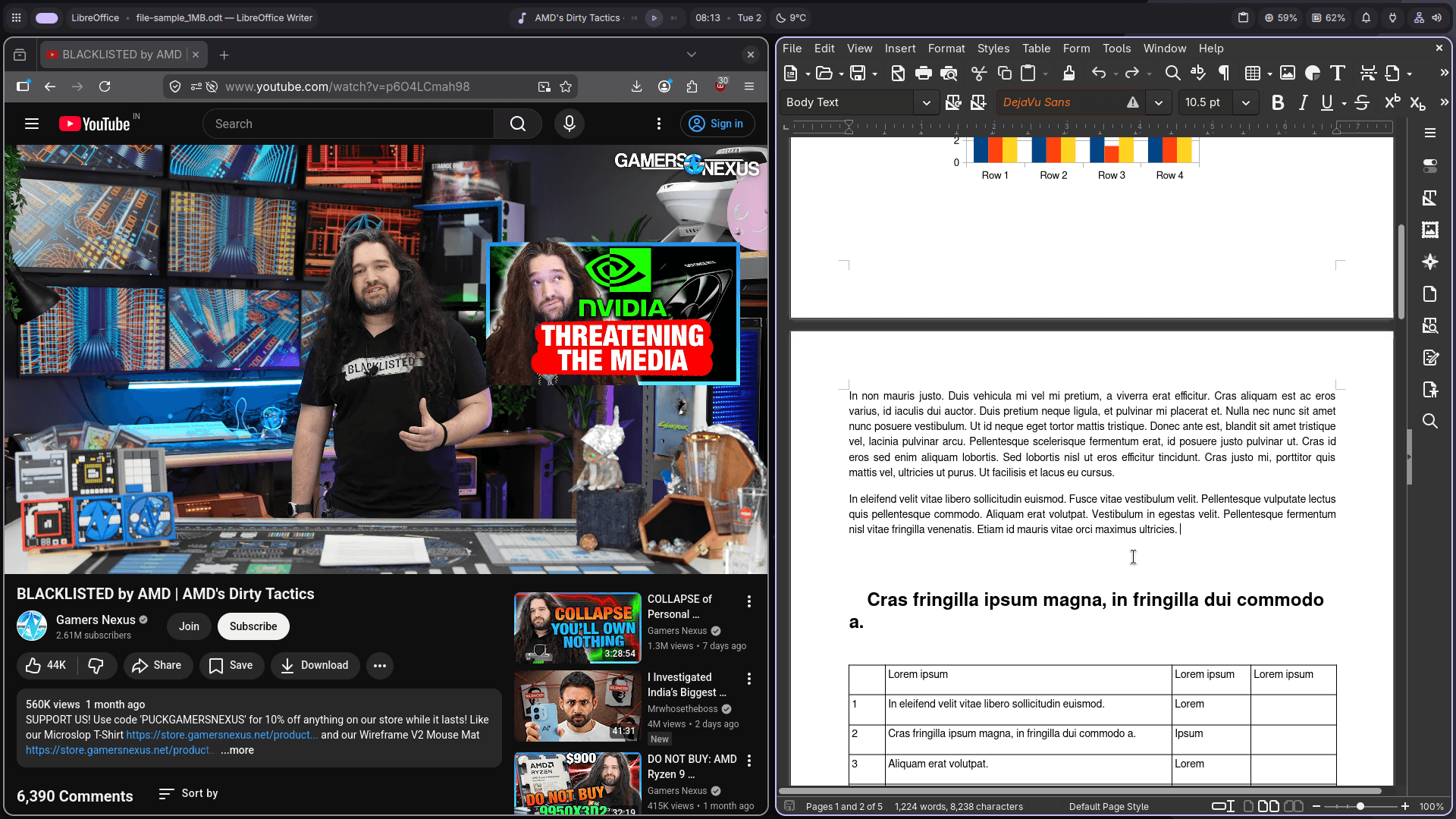
Task: Toggle Italic formatting in Writer
Action: 1303,102
